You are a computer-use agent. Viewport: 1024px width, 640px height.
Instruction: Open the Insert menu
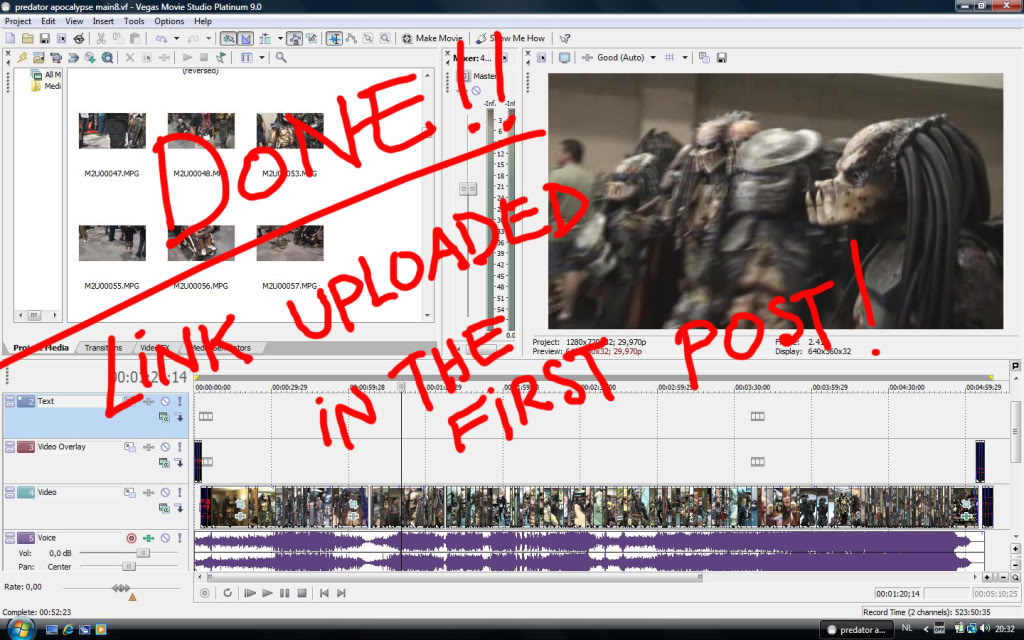103,21
